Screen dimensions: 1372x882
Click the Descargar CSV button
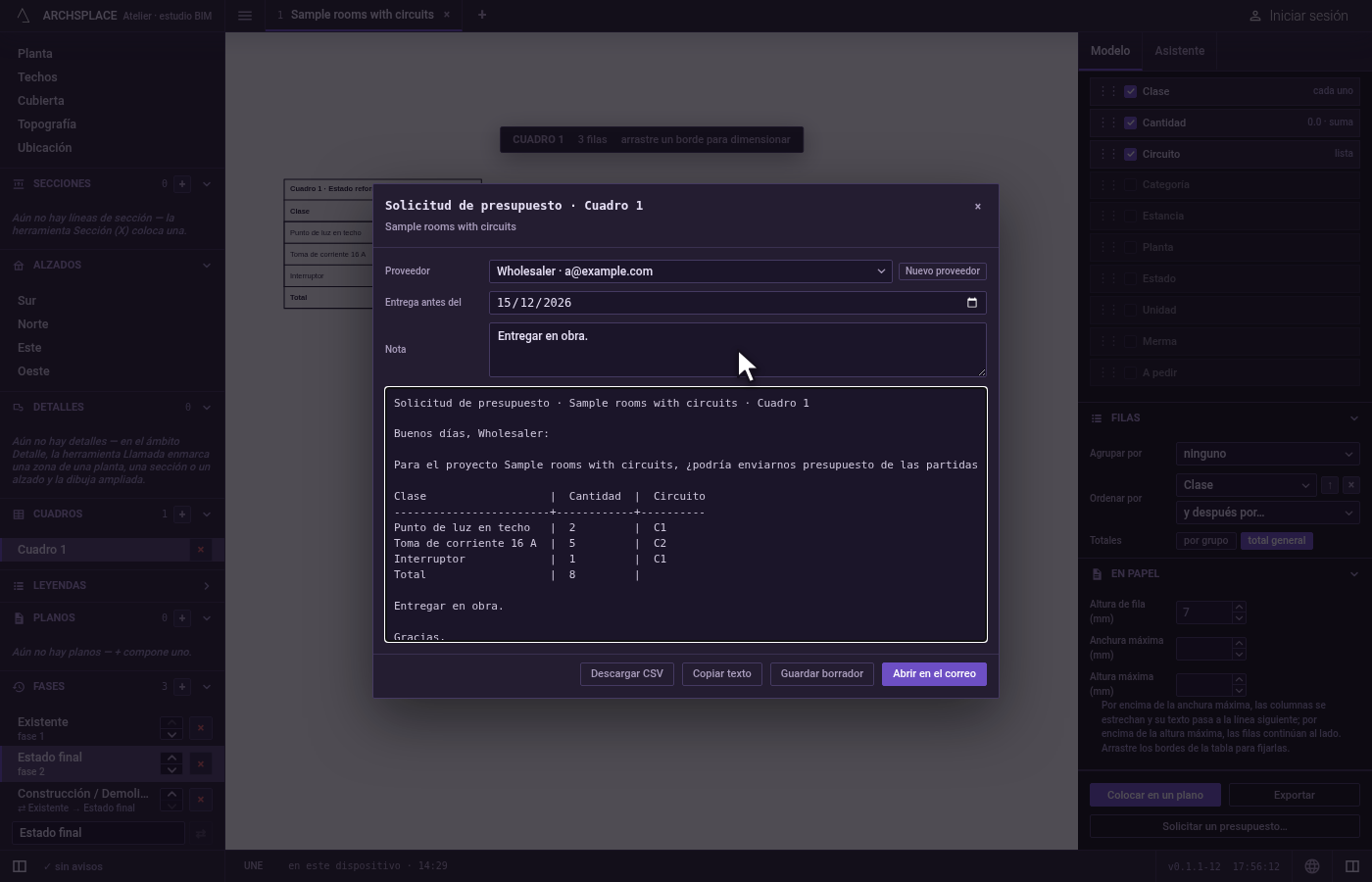(x=627, y=674)
